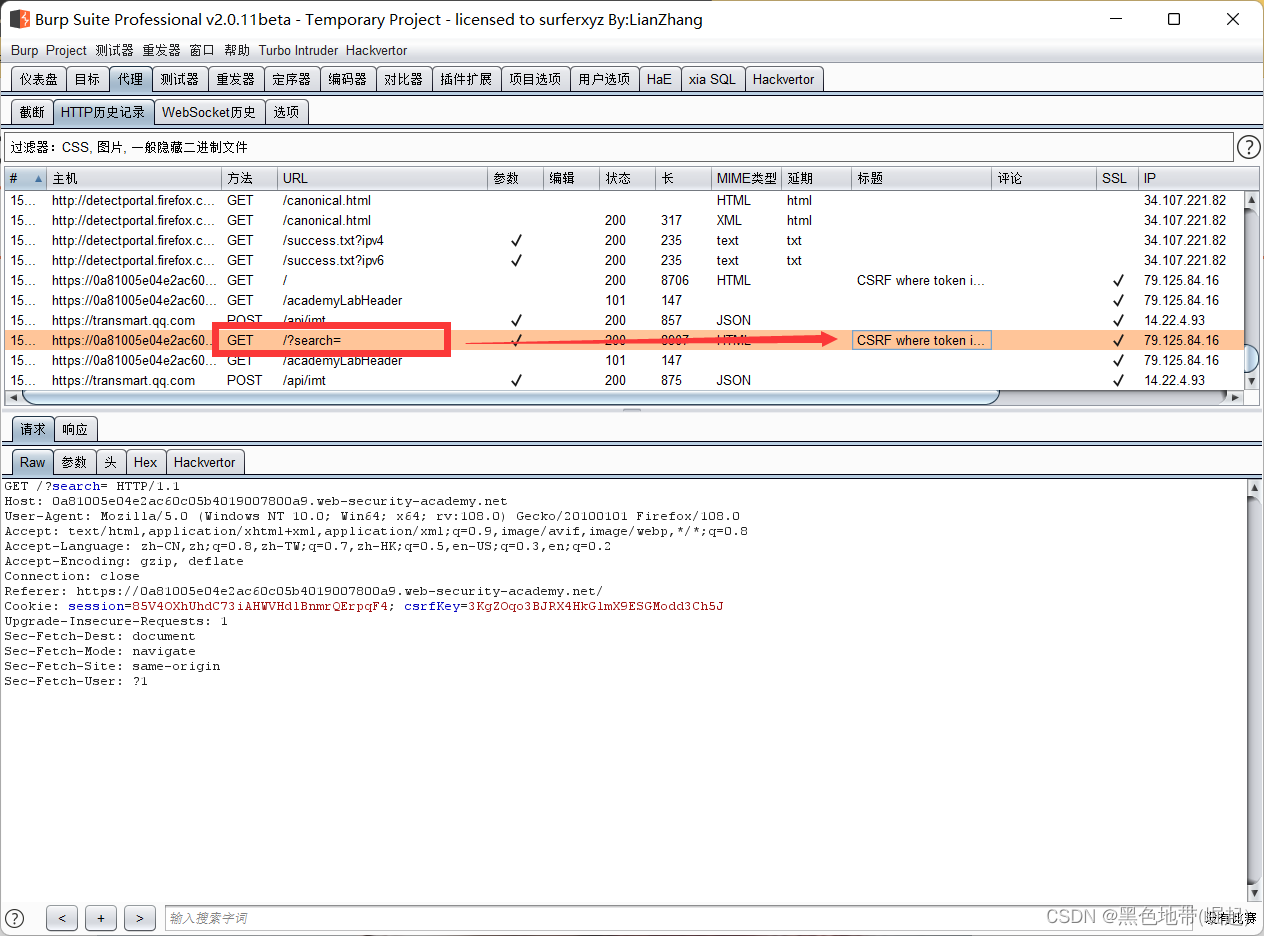Open the Burp menu
Image resolution: width=1264 pixels, height=936 pixels.
click(25, 50)
